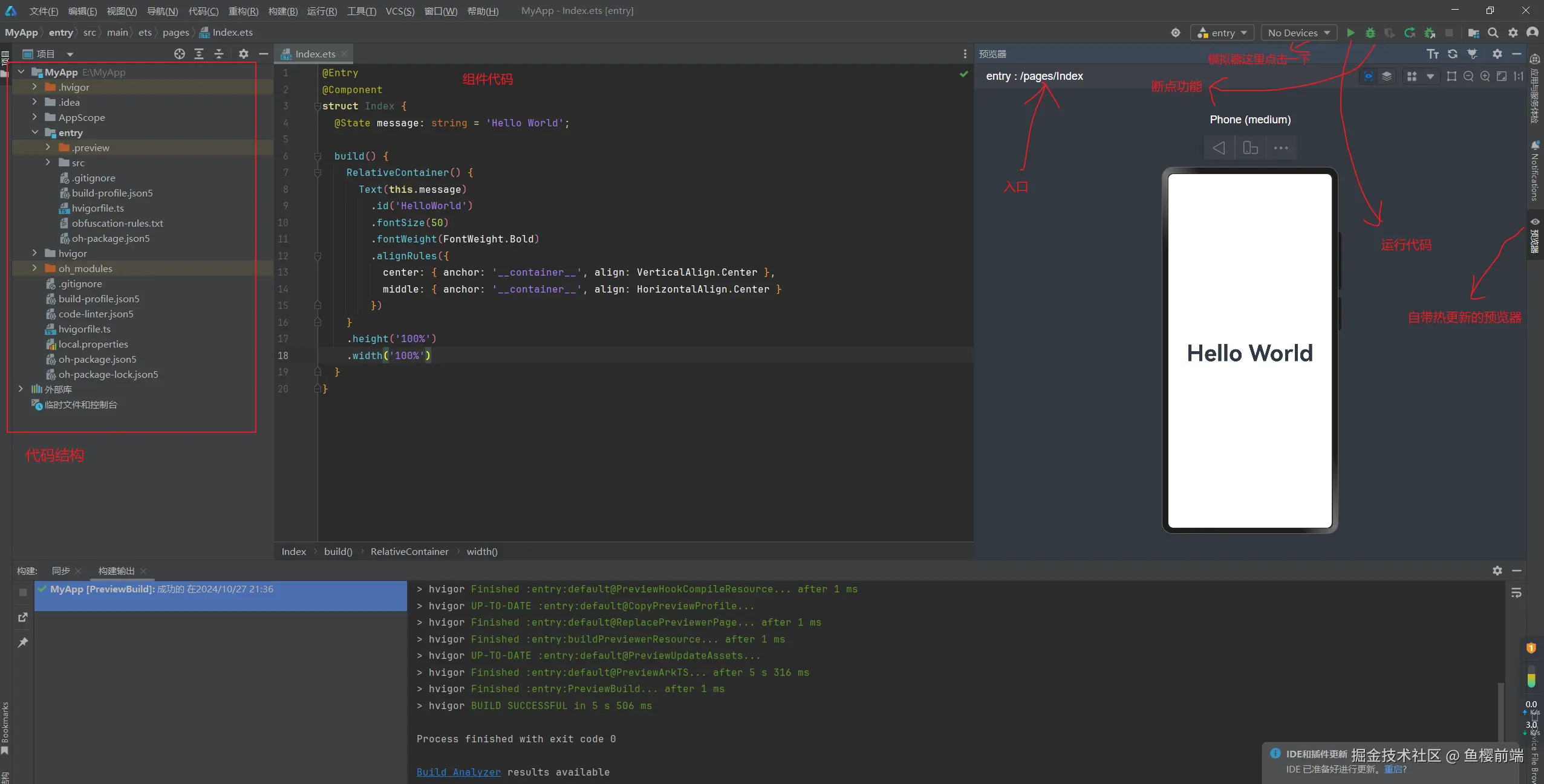Start debugging with the green bug icon
The width and height of the screenshot is (1544, 784).
(x=1370, y=33)
